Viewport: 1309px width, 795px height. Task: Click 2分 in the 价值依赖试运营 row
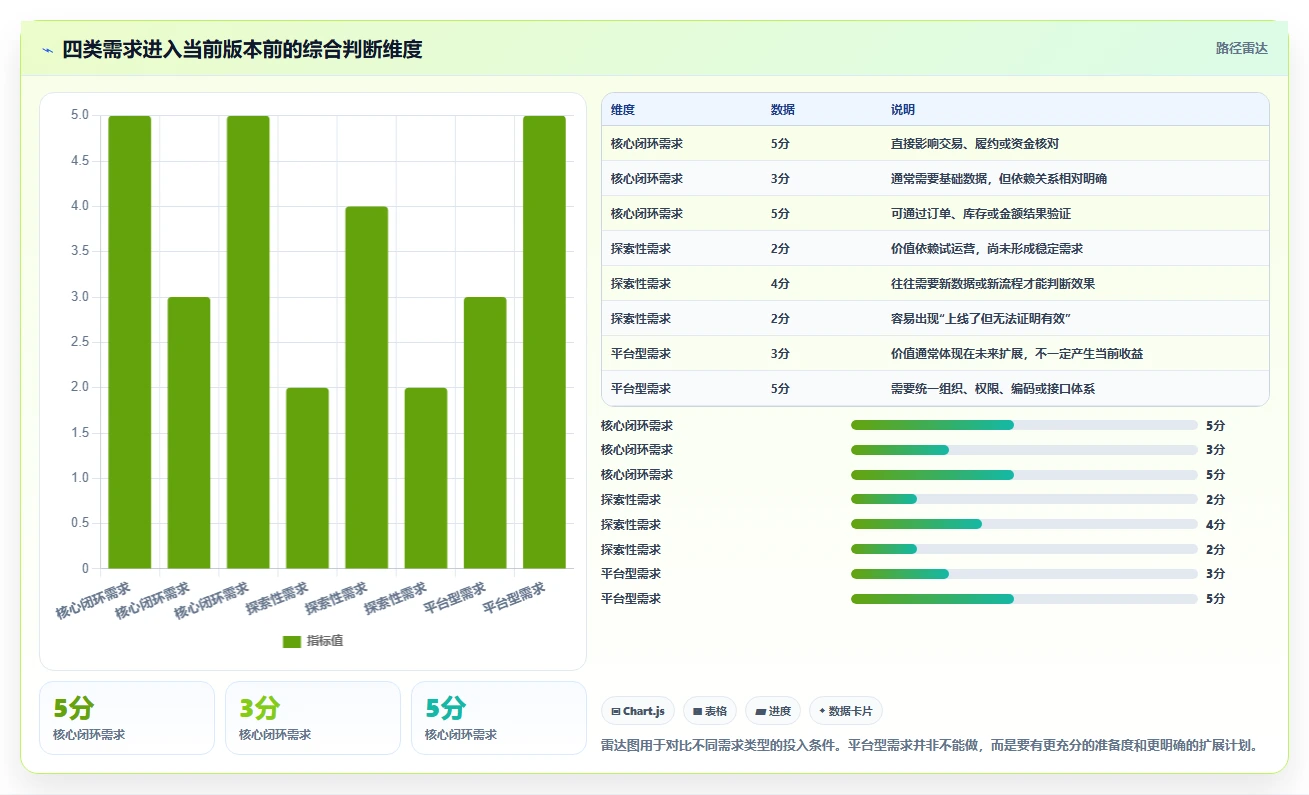[x=780, y=249]
